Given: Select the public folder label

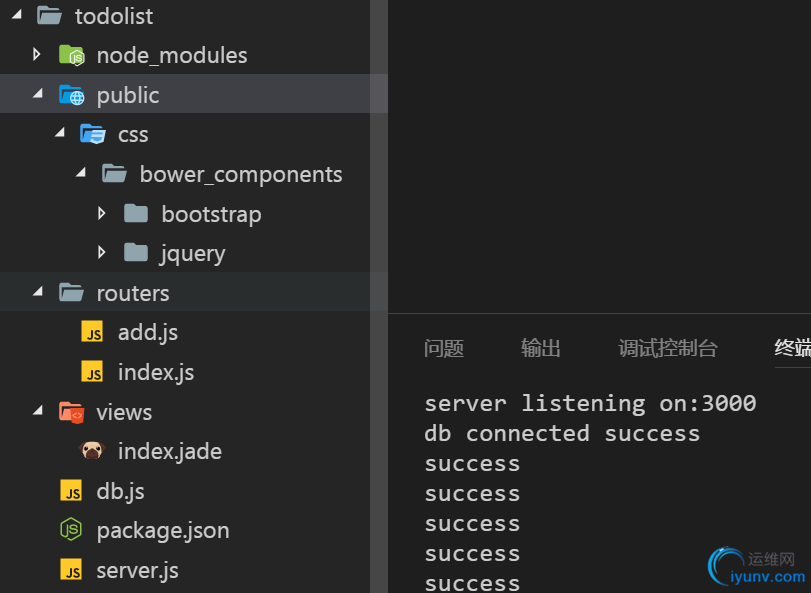Looking at the screenshot, I should point(128,96).
